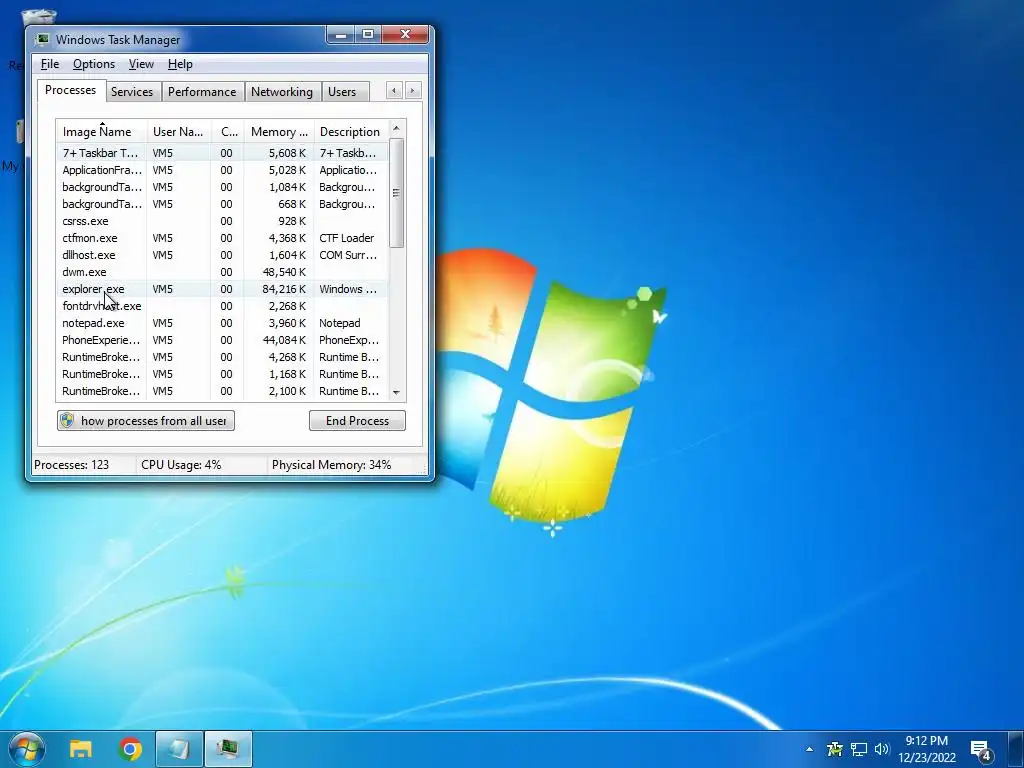This screenshot has width=1024, height=768.
Task: Select the ApplicationFra... process row
Action: click(x=222, y=170)
